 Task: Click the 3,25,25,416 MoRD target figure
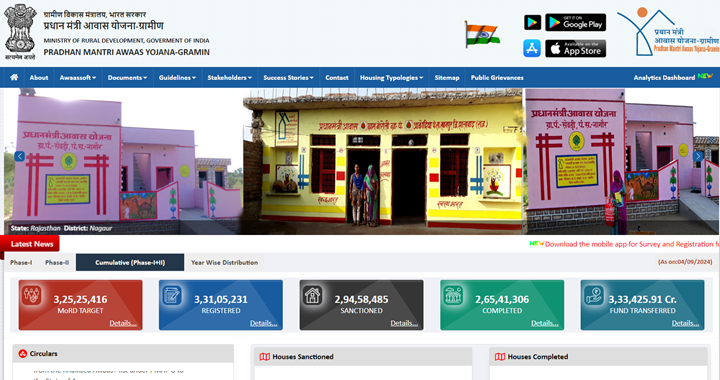coord(80,299)
